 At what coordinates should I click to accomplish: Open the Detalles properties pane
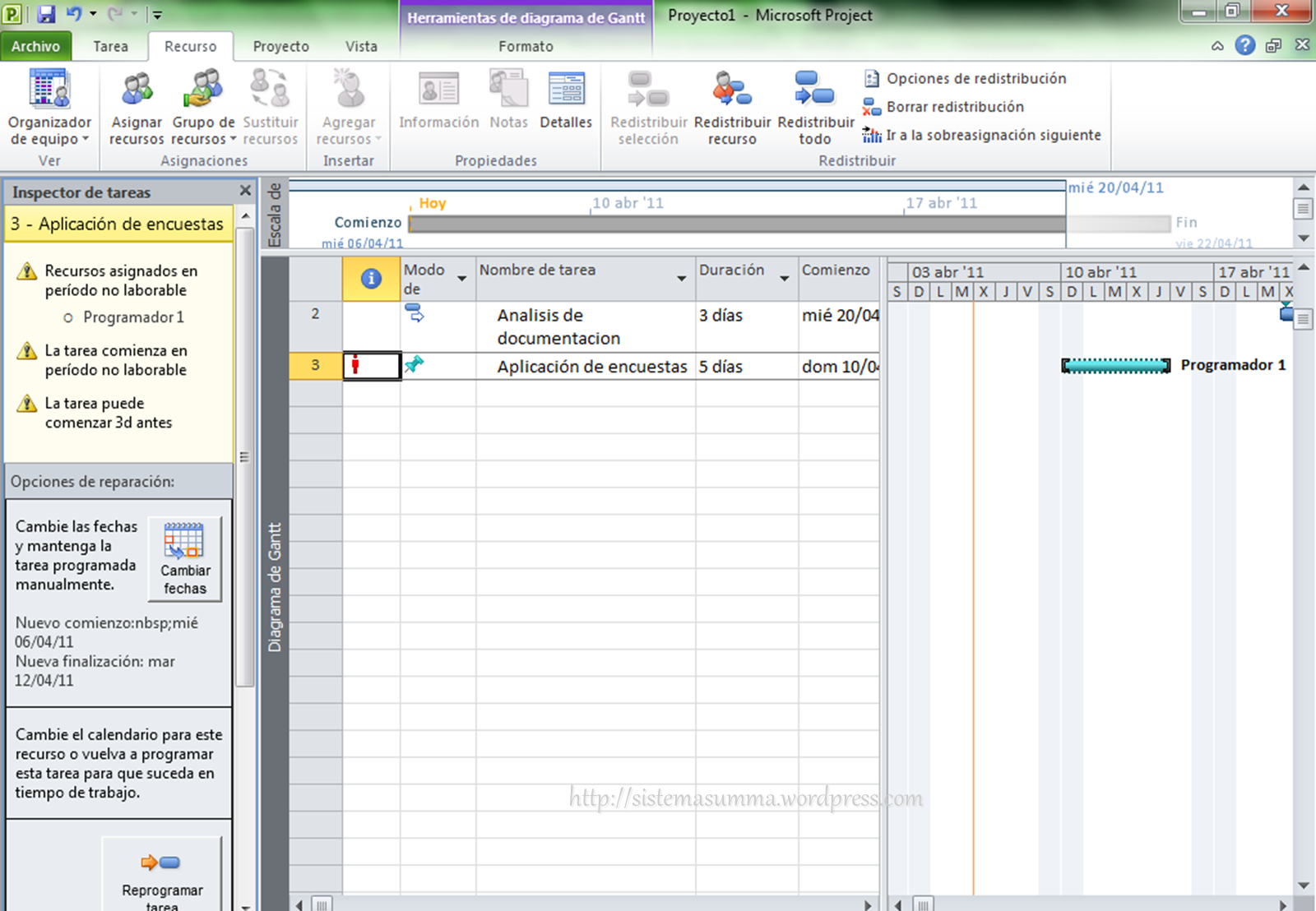[566, 100]
